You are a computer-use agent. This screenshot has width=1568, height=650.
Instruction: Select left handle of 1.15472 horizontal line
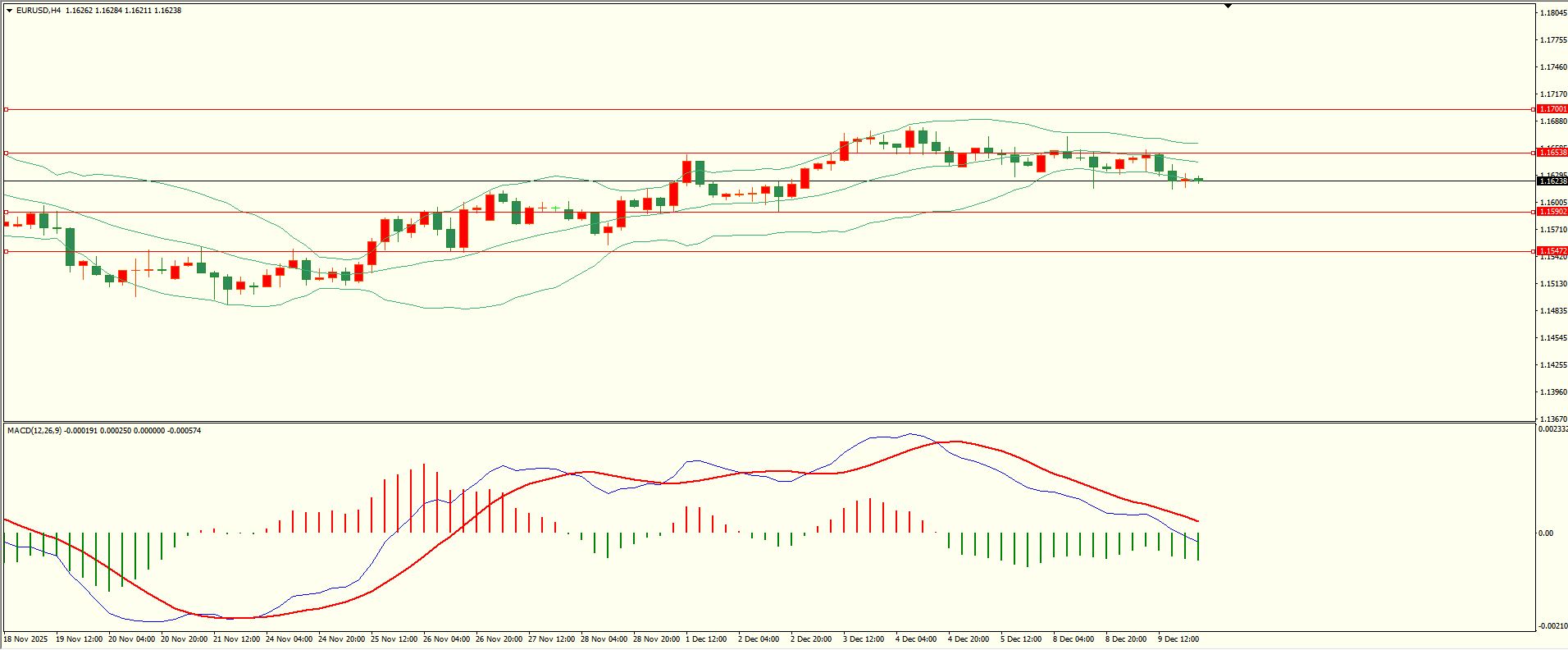coord(7,251)
